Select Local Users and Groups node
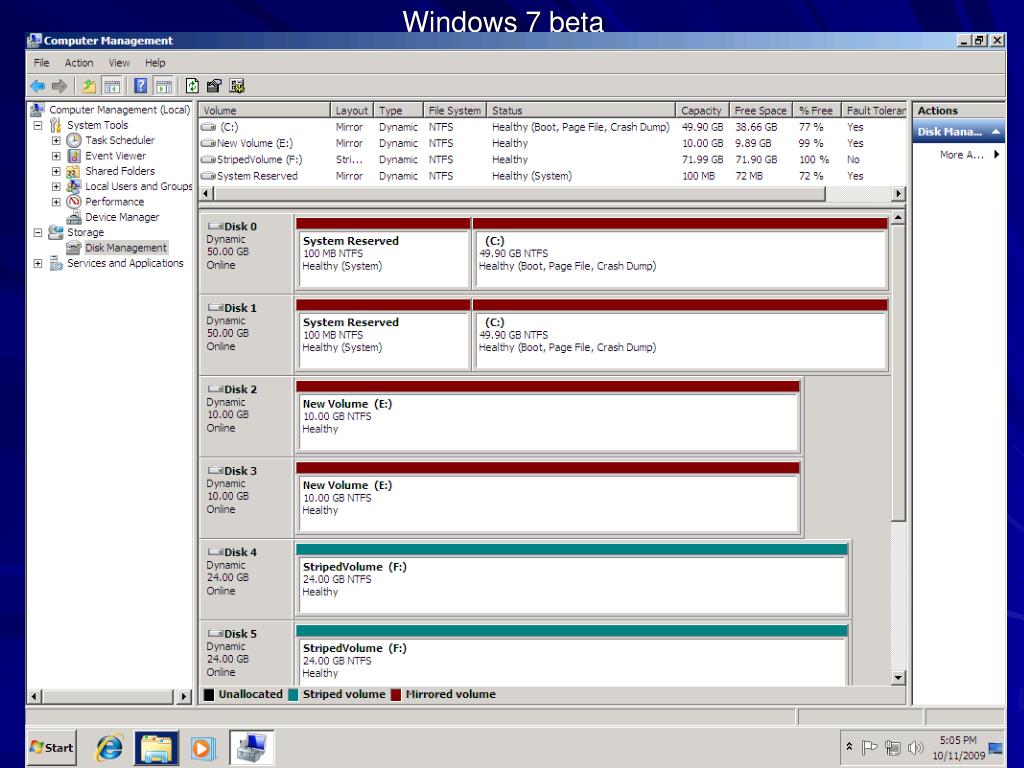The width and height of the screenshot is (1024, 768). [138, 186]
